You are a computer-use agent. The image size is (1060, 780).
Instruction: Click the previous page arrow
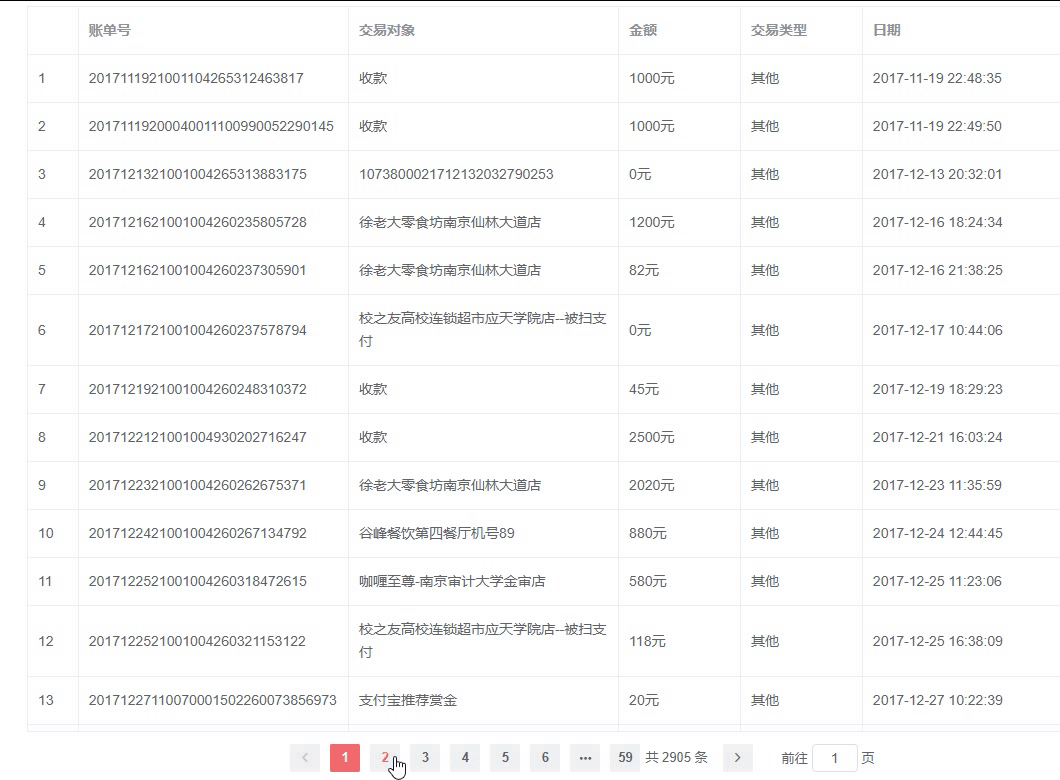(x=304, y=758)
